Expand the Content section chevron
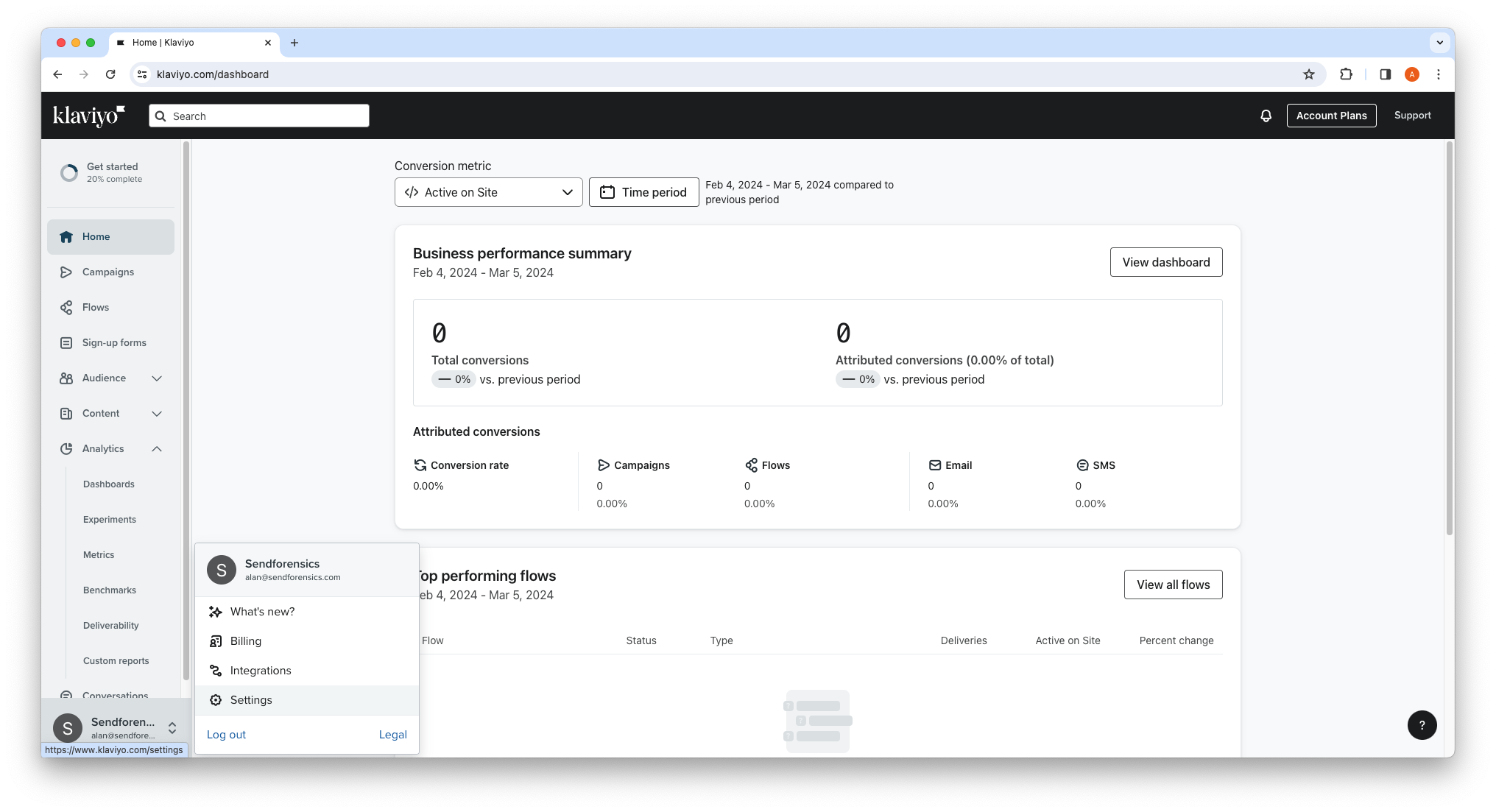This screenshot has width=1496, height=812. point(157,414)
